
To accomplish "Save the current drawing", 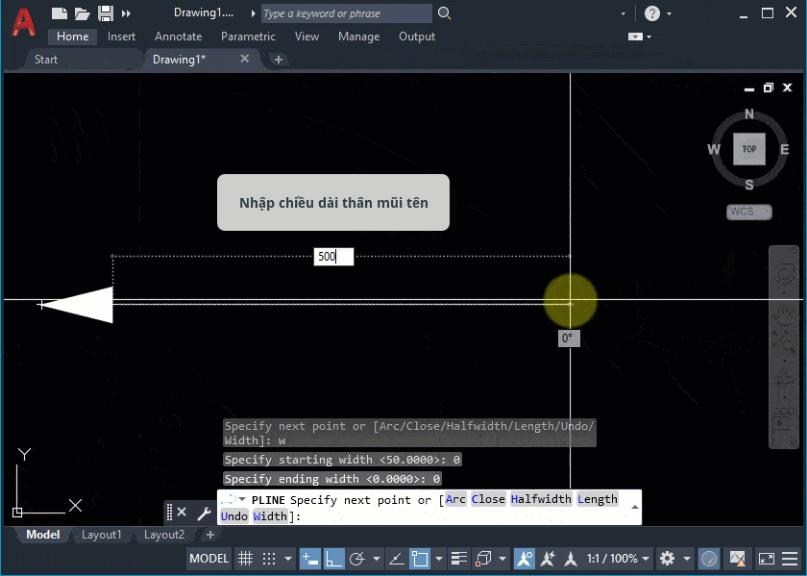I will (x=104, y=12).
